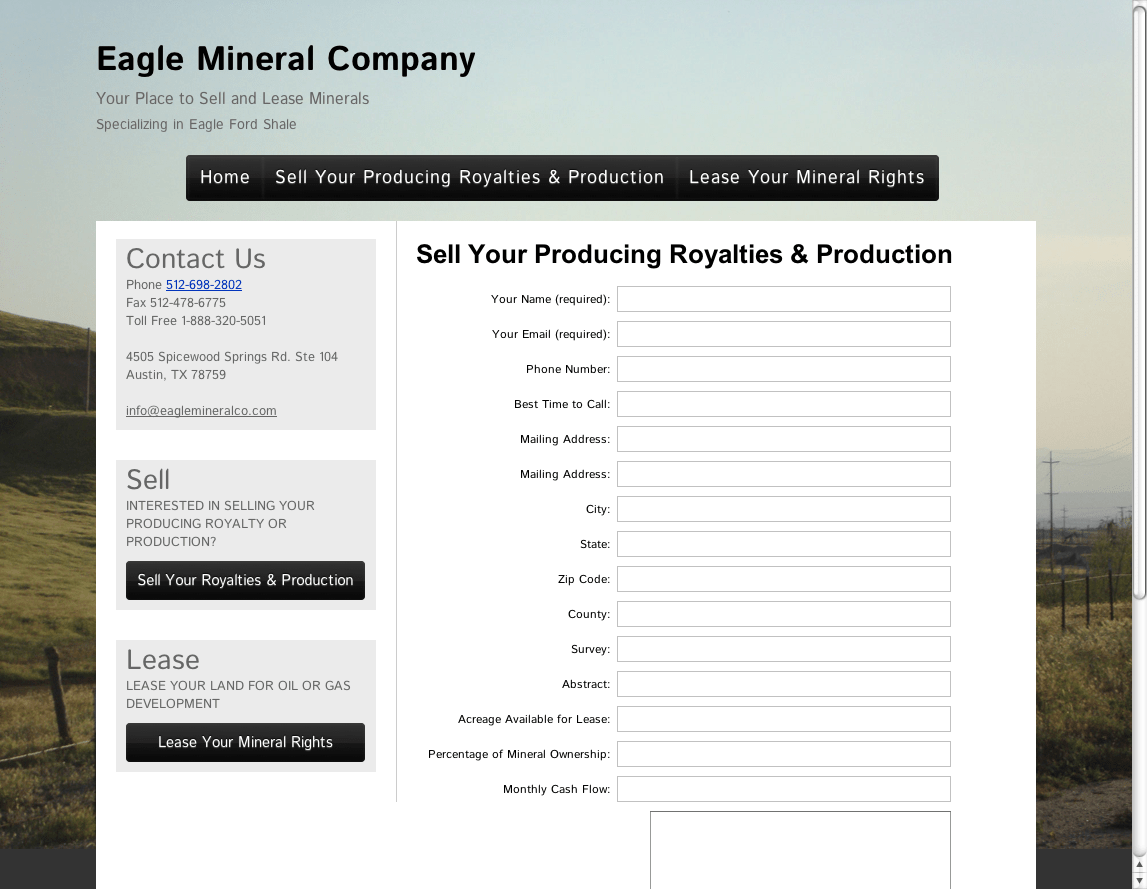Click into the Survey input box
The image size is (1147, 889).
pyautogui.click(x=783, y=648)
